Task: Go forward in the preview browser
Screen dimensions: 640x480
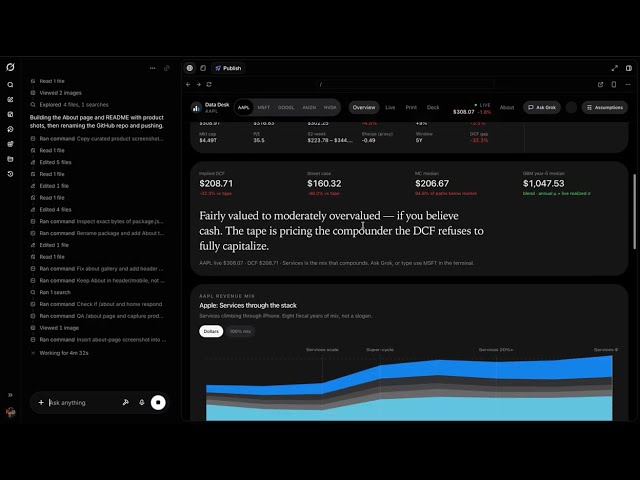Action: pyautogui.click(x=199, y=84)
